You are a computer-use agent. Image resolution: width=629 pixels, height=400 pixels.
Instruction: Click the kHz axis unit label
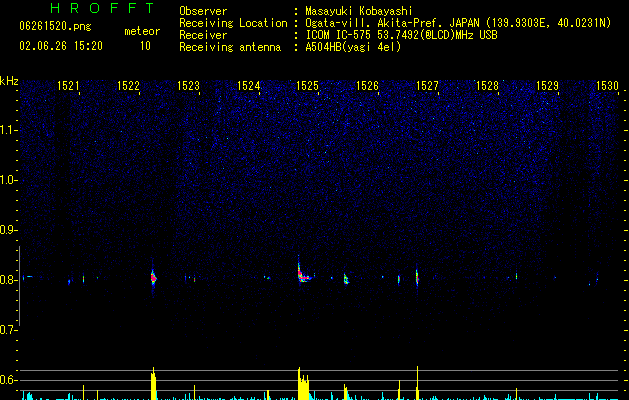[x=9, y=81]
